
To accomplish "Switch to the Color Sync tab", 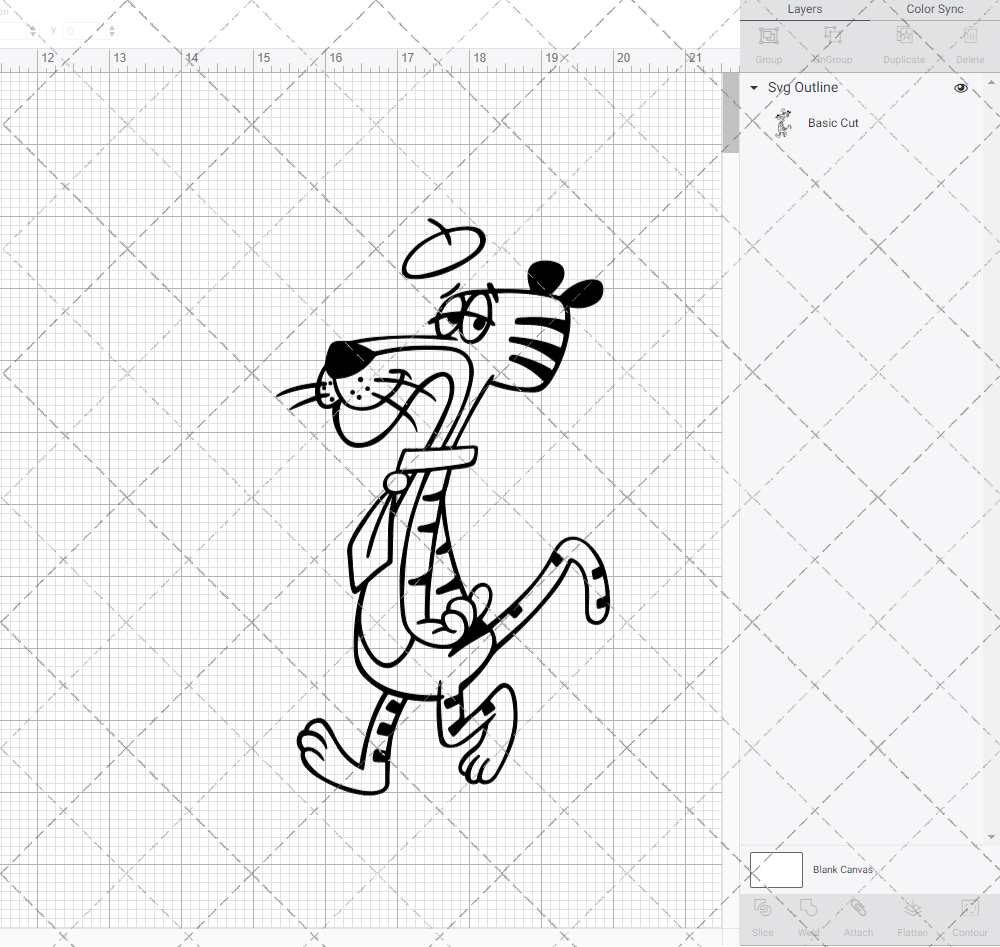I will (x=934, y=9).
